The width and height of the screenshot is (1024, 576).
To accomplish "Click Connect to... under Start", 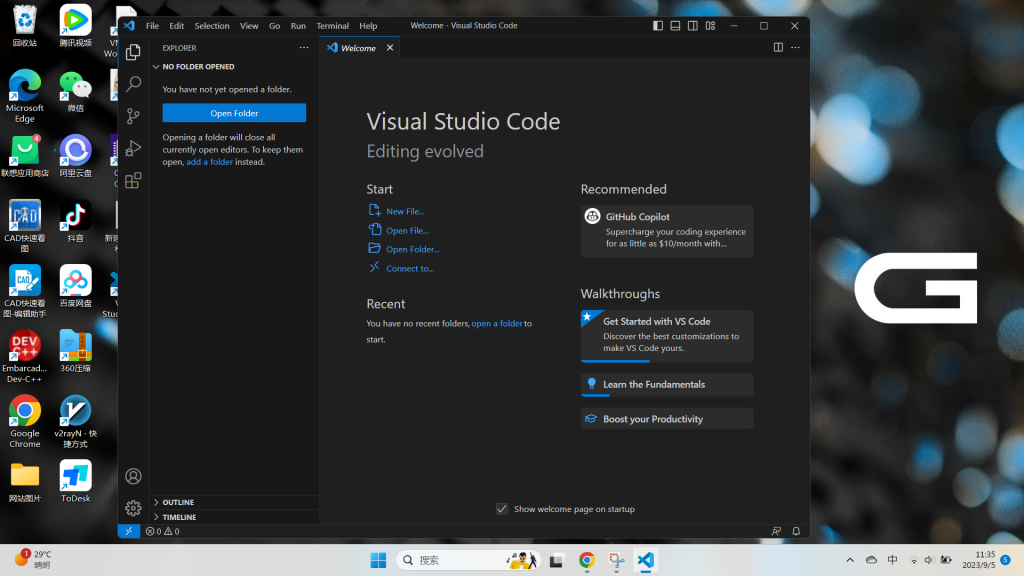I will [402, 268].
